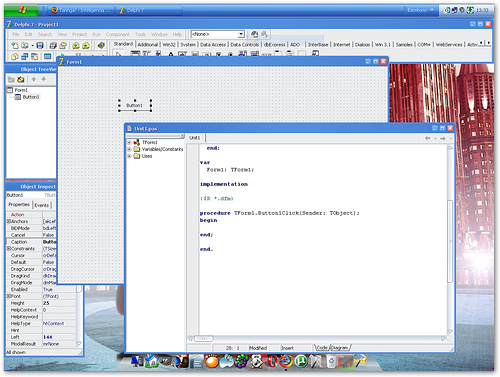Screen dimensions: 500x377
Task: Open the dropdown arrow beside Open icon
Action: click(32, 46)
